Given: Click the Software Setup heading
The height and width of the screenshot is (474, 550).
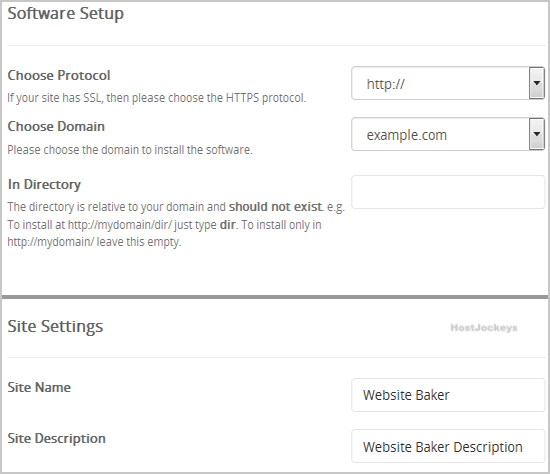Looking at the screenshot, I should tap(66, 14).
